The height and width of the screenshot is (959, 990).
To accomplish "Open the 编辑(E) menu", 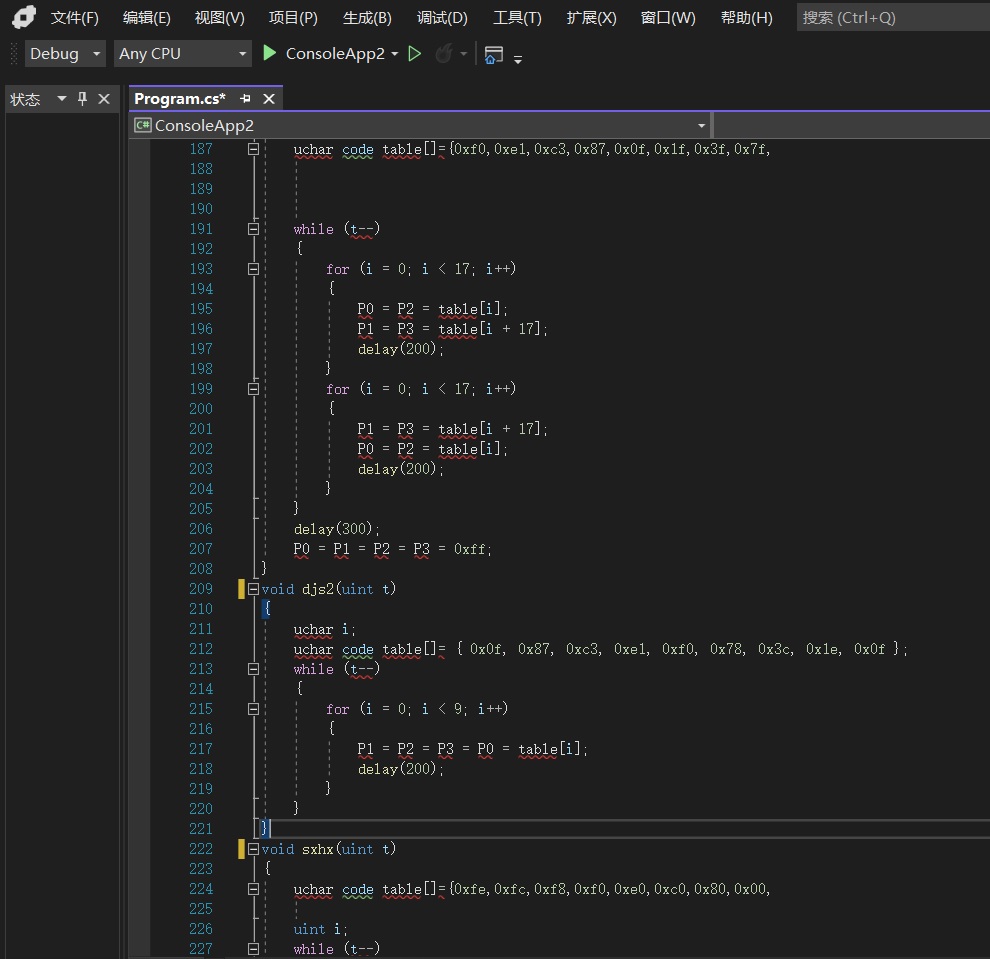I will pyautogui.click(x=146, y=18).
